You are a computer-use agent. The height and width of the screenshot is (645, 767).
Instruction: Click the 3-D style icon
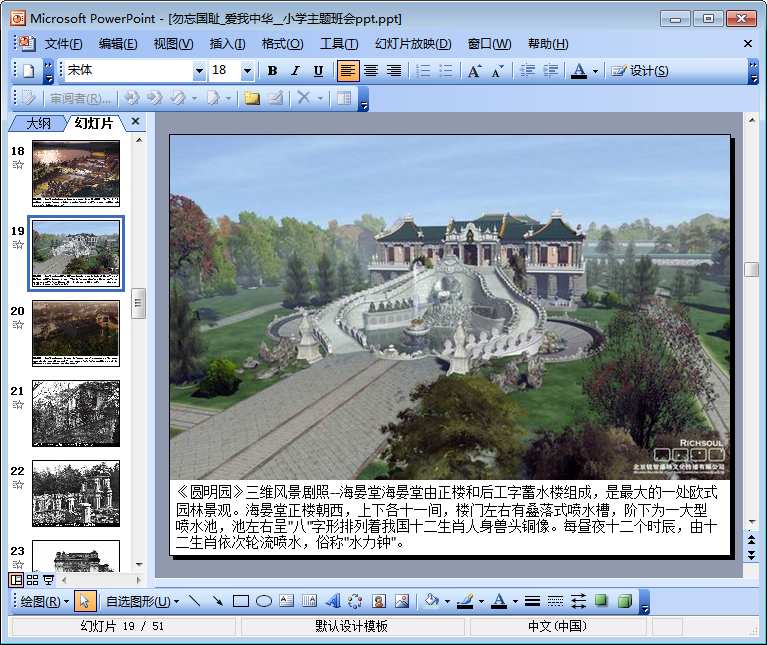click(624, 601)
